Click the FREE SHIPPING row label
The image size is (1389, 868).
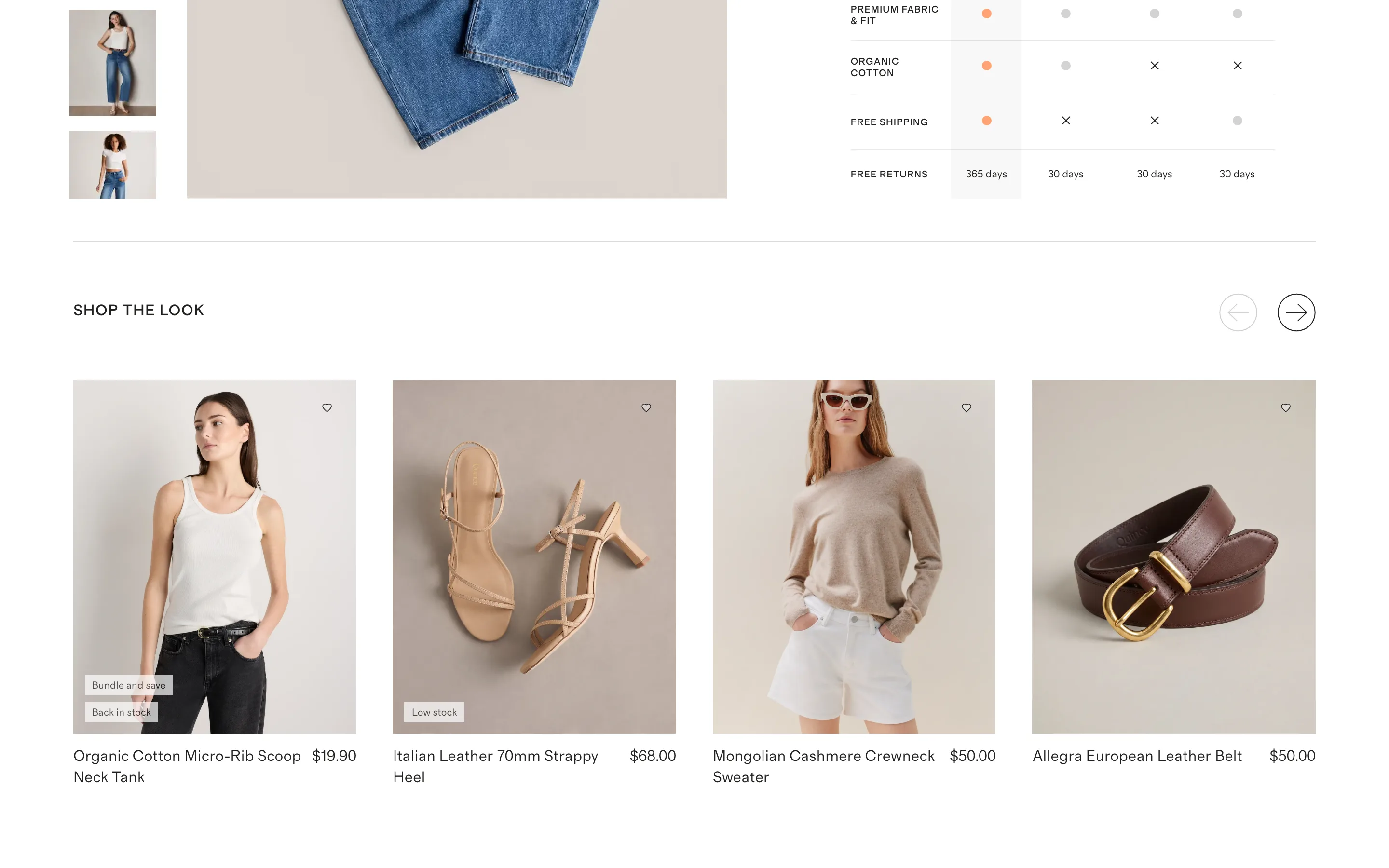click(x=889, y=122)
